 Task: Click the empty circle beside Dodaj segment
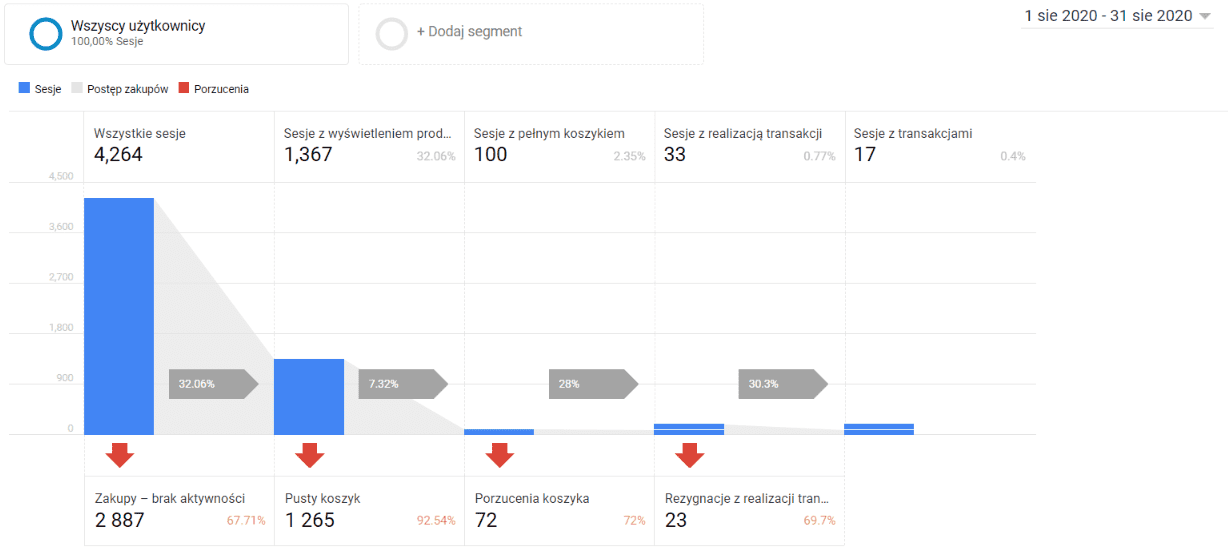(x=392, y=33)
